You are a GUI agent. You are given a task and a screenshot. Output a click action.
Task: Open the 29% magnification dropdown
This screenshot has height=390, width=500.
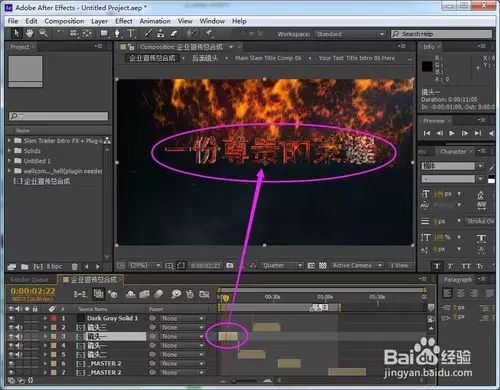145,266
